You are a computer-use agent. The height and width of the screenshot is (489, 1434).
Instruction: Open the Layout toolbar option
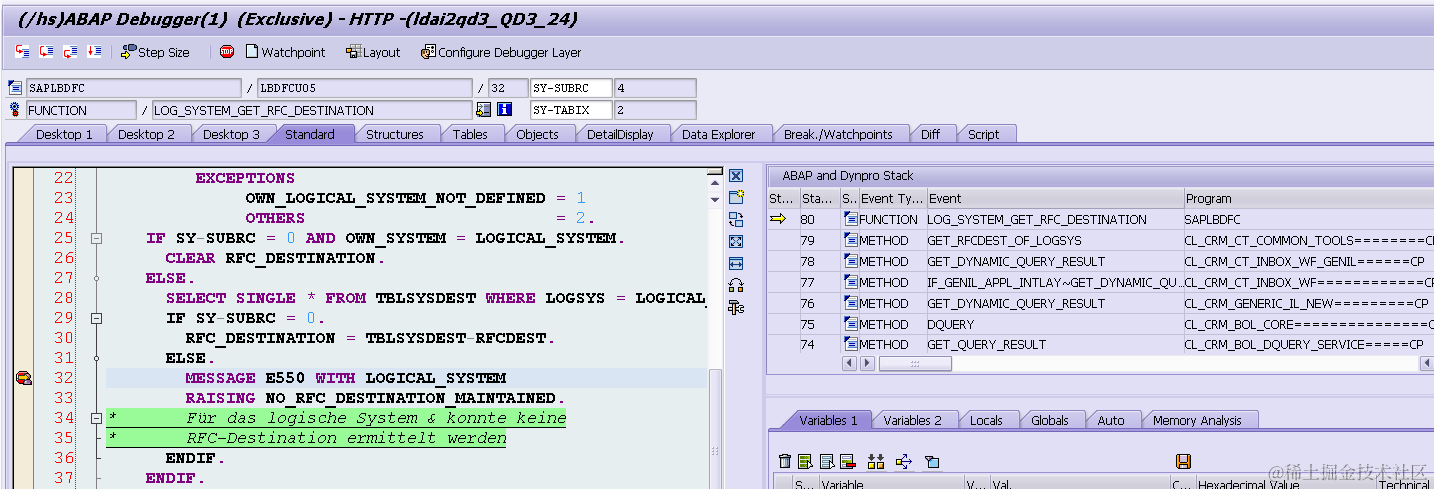tap(373, 52)
